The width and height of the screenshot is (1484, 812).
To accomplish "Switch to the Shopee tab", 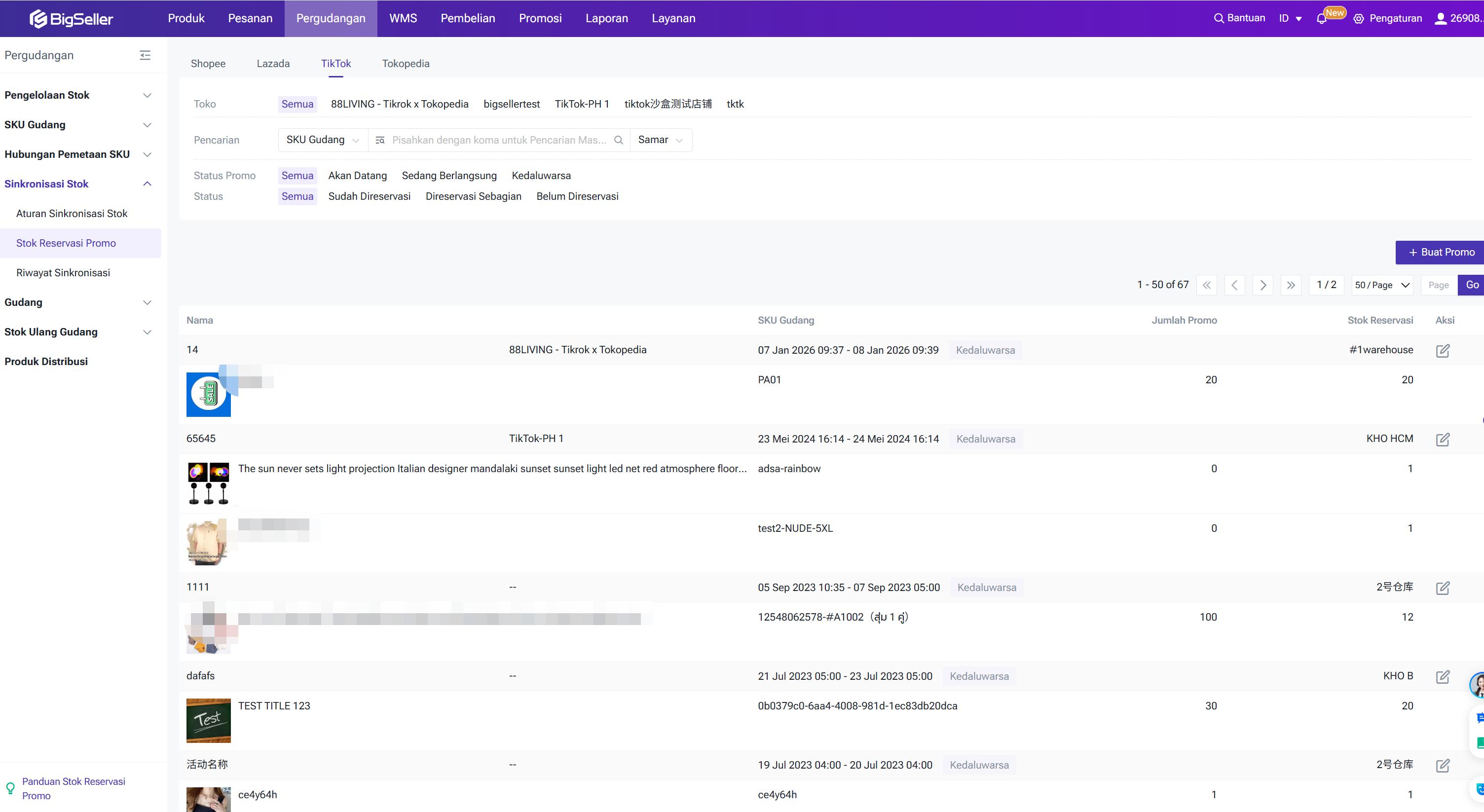I will point(208,63).
